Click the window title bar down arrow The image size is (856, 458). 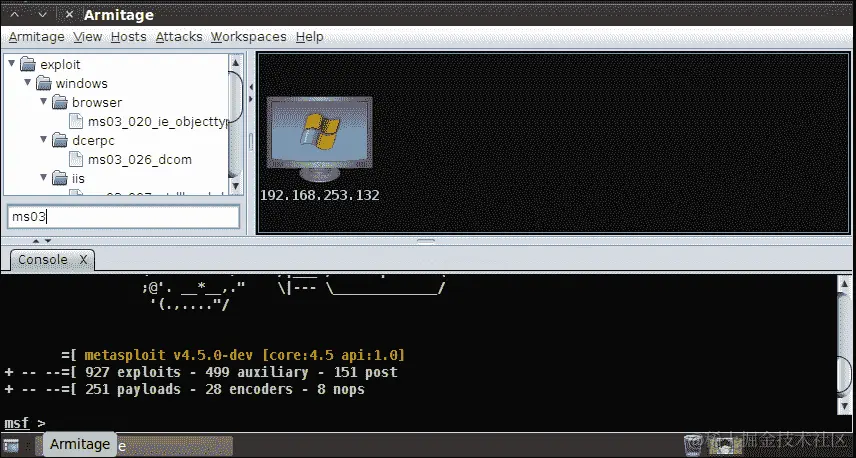tap(43, 14)
